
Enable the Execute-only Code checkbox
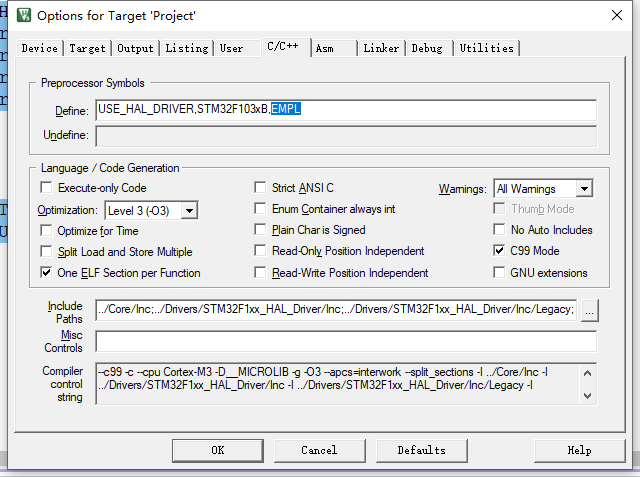pyautogui.click(x=46, y=188)
